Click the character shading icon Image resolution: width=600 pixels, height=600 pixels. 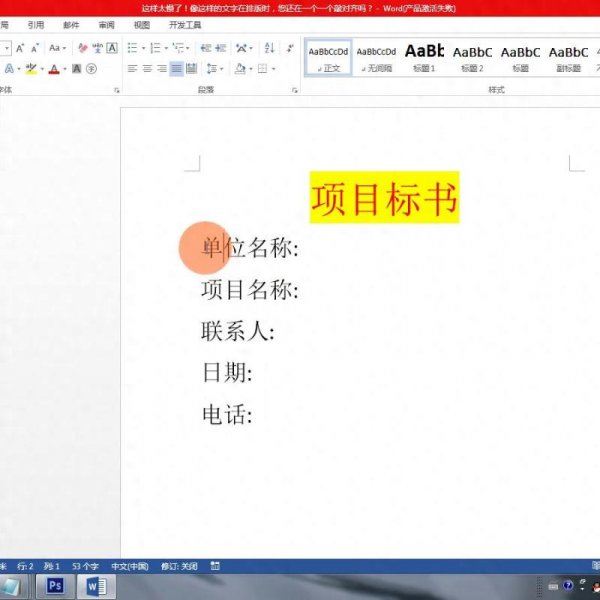77,69
